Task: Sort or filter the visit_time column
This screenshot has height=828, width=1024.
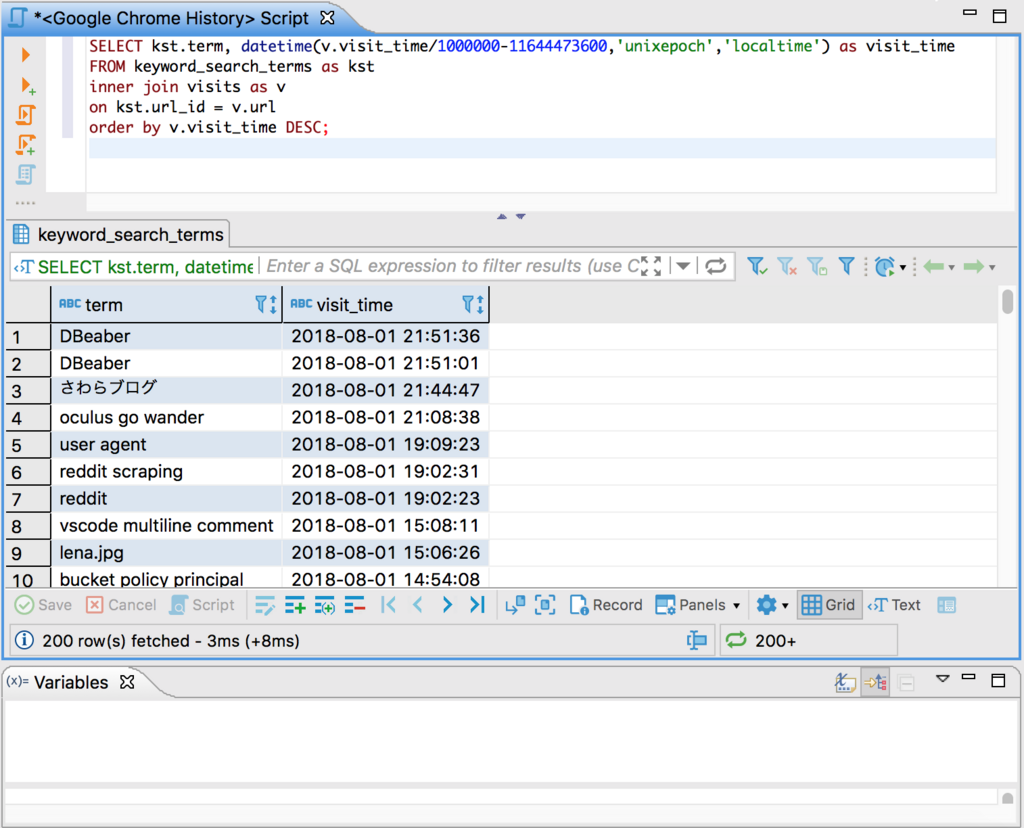Action: tap(473, 304)
